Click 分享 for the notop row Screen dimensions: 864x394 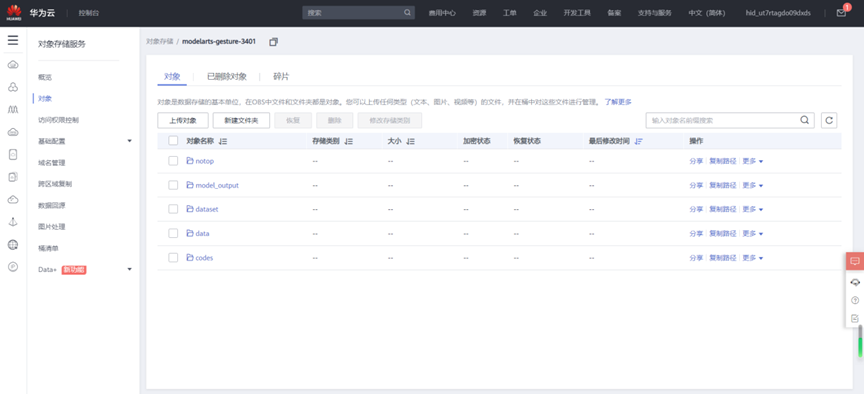click(696, 161)
